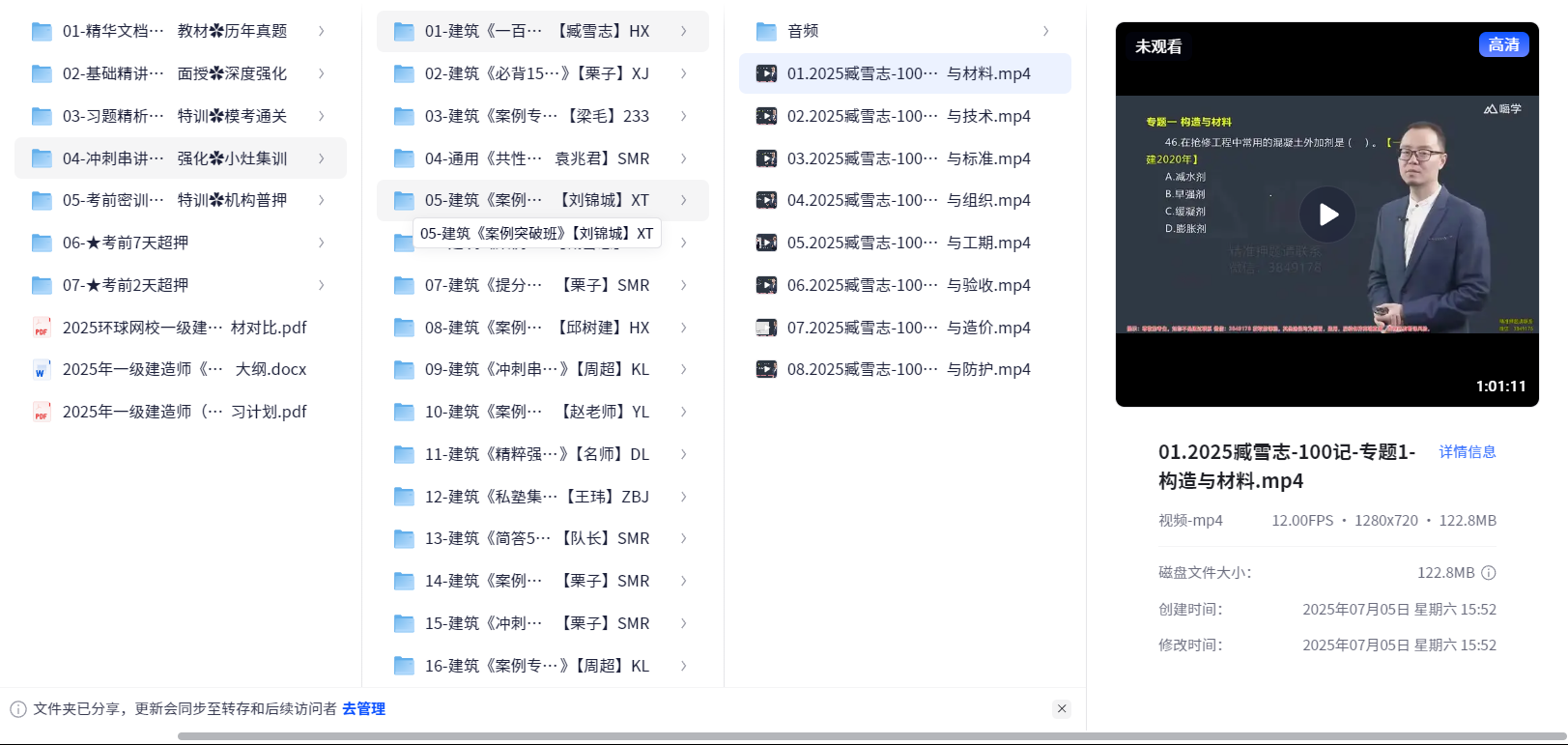Viewport: 1568px width, 745px height.
Task: Click PDF icon of 2025环球网校一级建 file
Action: 42,328
